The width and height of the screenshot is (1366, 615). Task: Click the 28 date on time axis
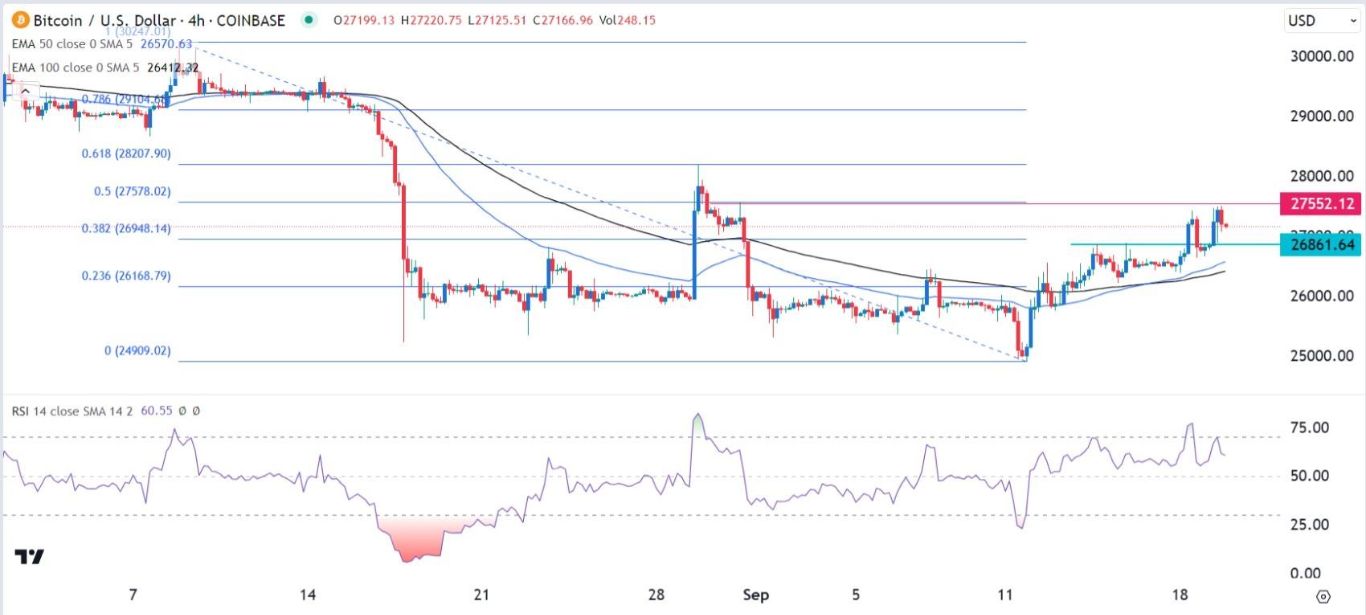pyautogui.click(x=656, y=594)
